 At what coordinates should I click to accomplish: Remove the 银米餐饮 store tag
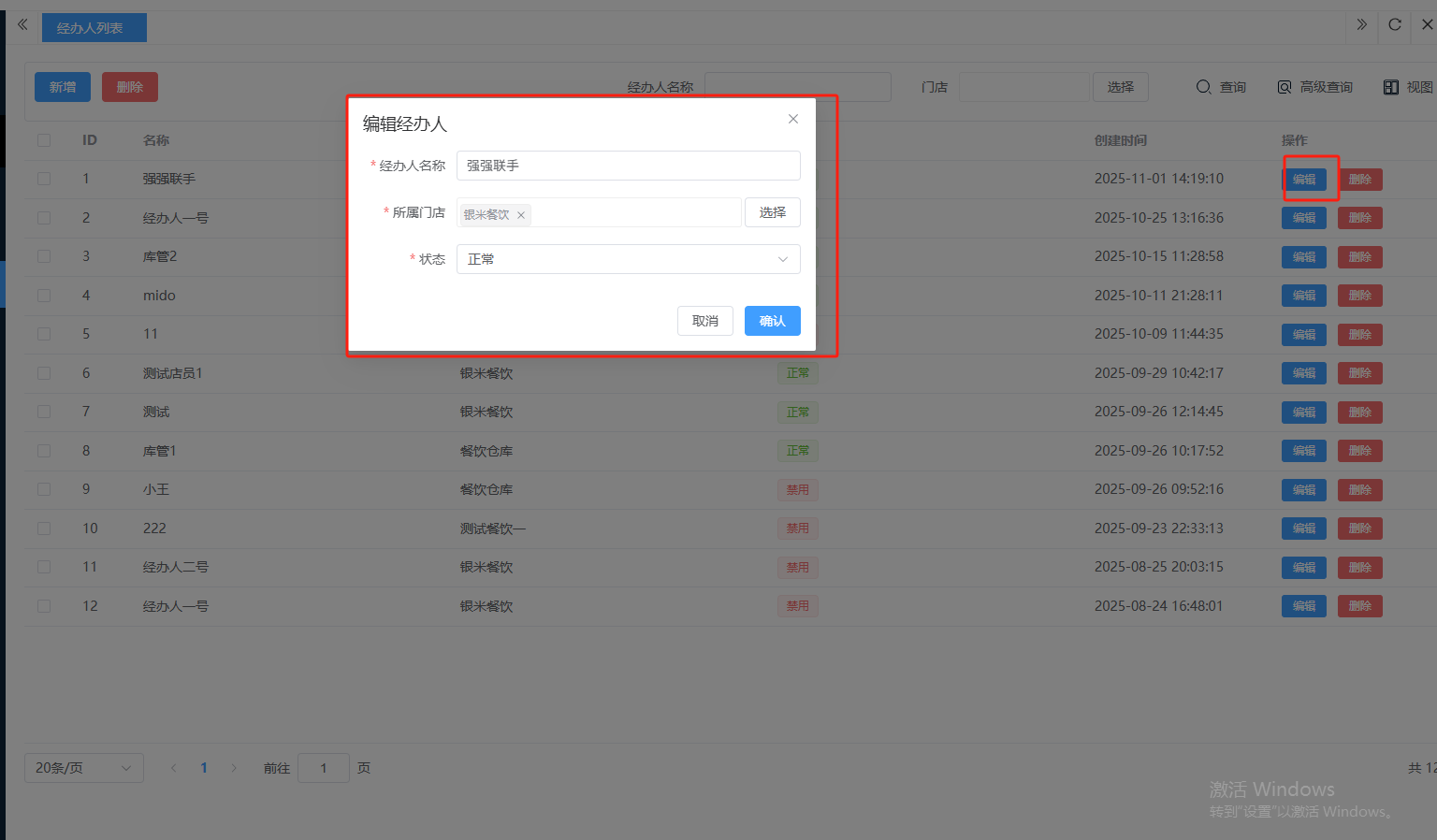point(521,215)
